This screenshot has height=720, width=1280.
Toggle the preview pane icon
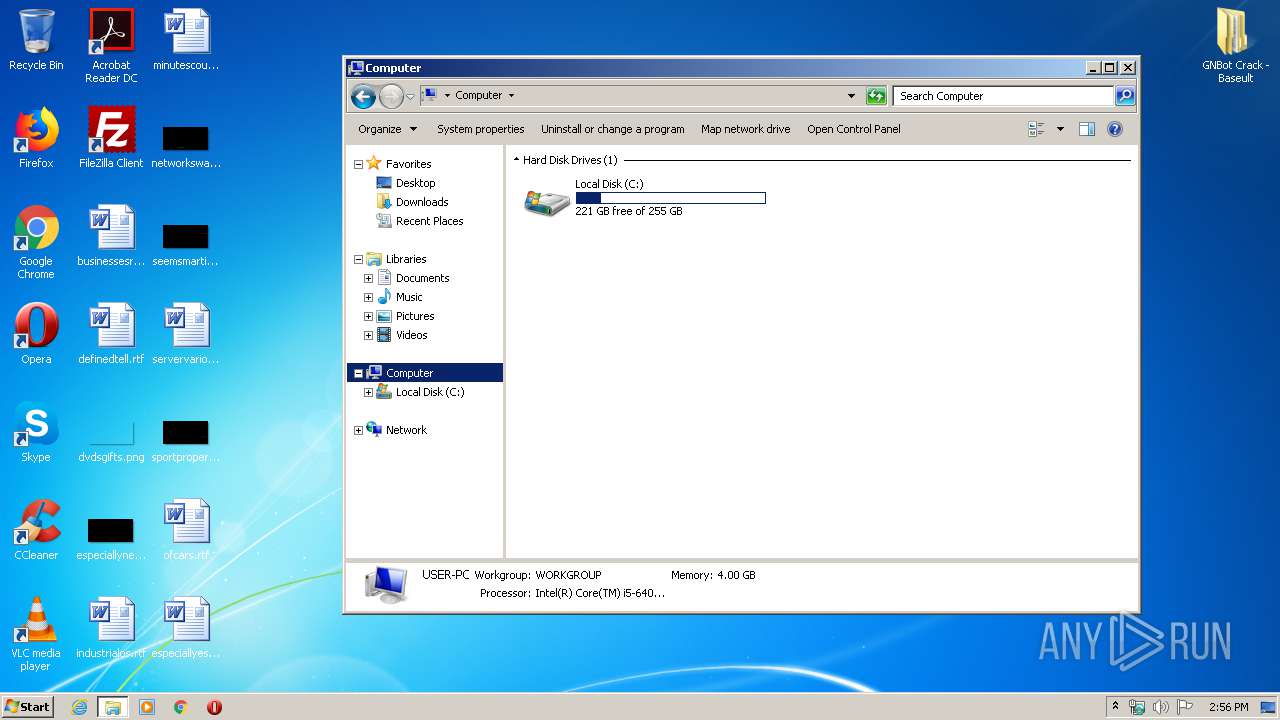pyautogui.click(x=1087, y=129)
